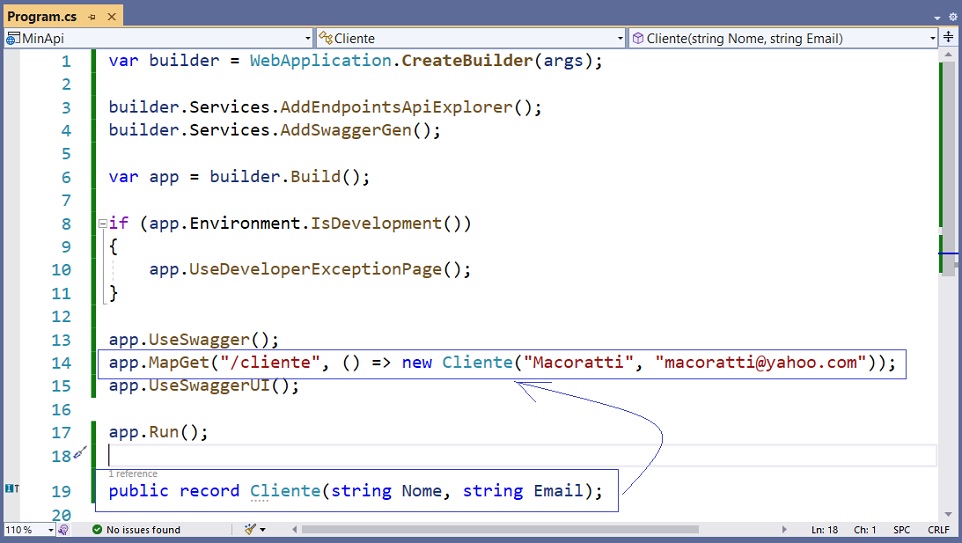Click the 1 reference CodeLens link
The image size is (962, 543).
pyautogui.click(x=133, y=474)
